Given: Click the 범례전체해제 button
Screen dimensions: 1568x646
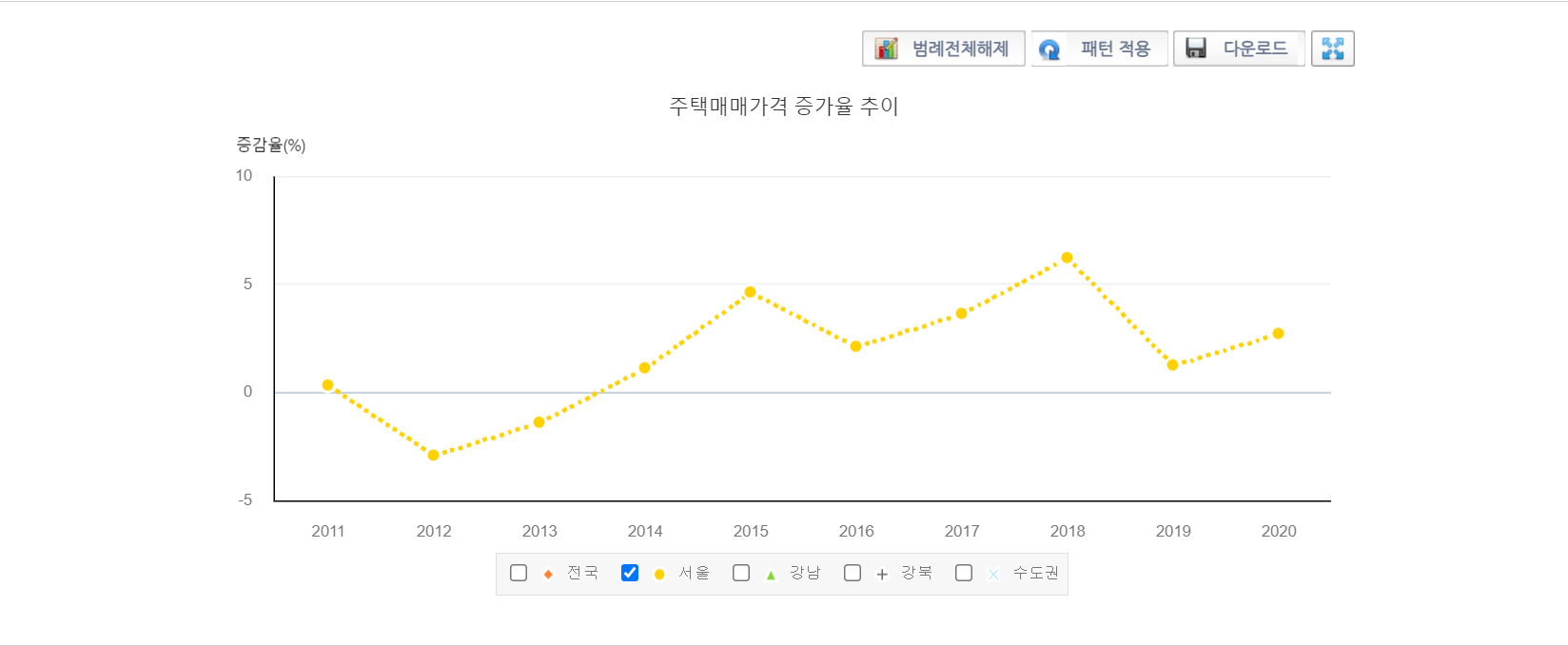Looking at the screenshot, I should pos(943,49).
